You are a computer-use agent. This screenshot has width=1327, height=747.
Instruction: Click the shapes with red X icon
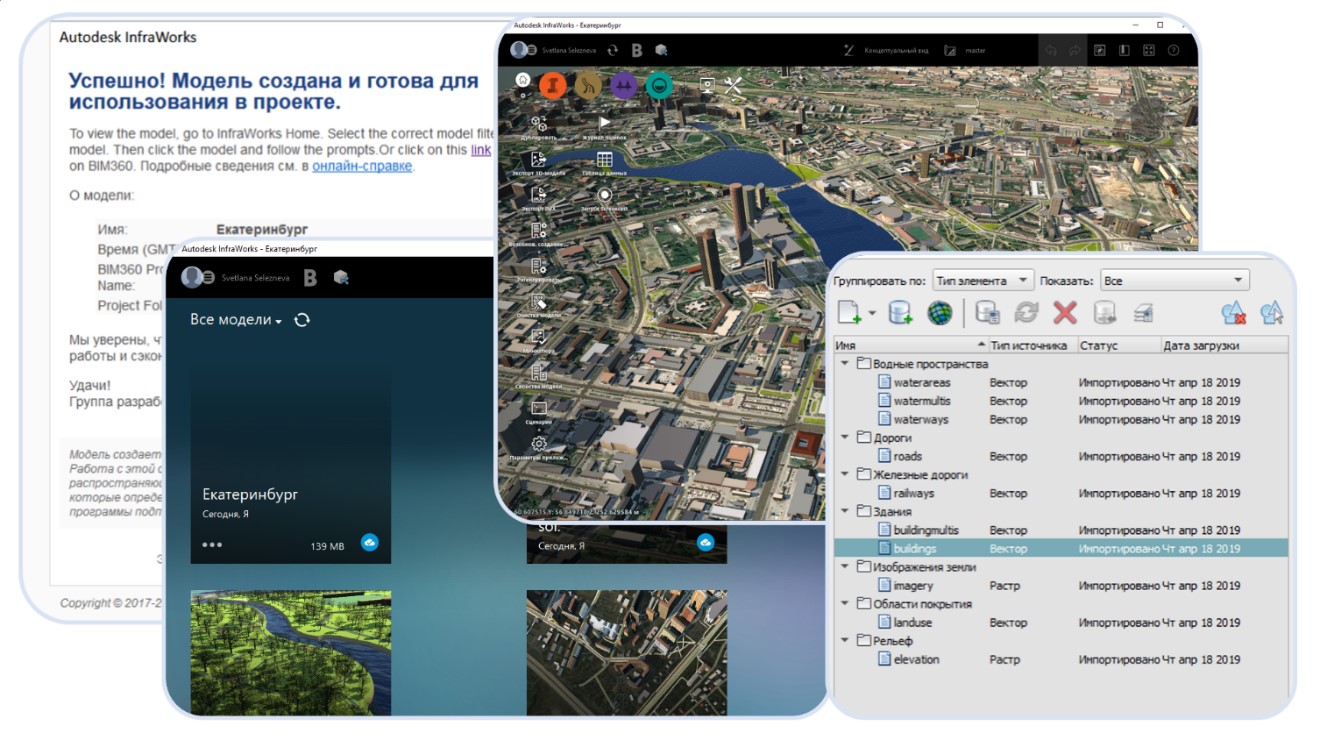tap(1232, 313)
